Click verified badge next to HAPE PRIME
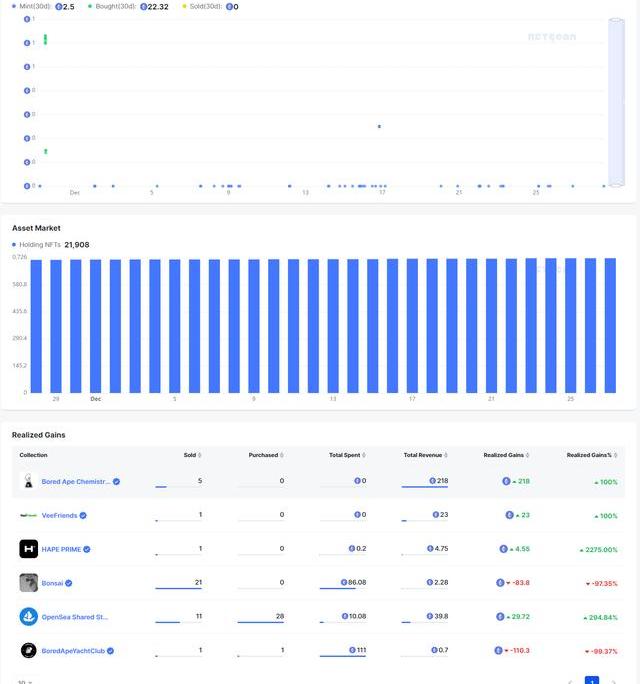Screen dimensions: 640x684 coord(87,550)
